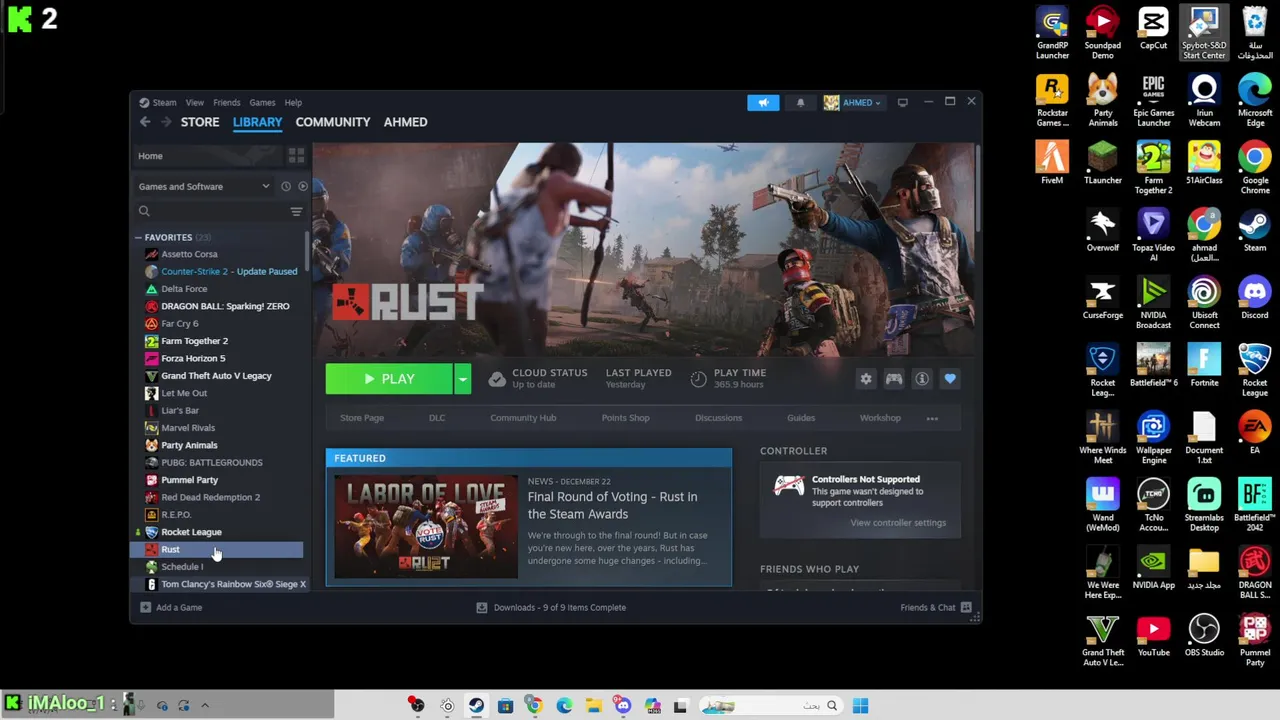1280x720 pixels.
Task: Open the Steam menu
Action: pos(164,102)
